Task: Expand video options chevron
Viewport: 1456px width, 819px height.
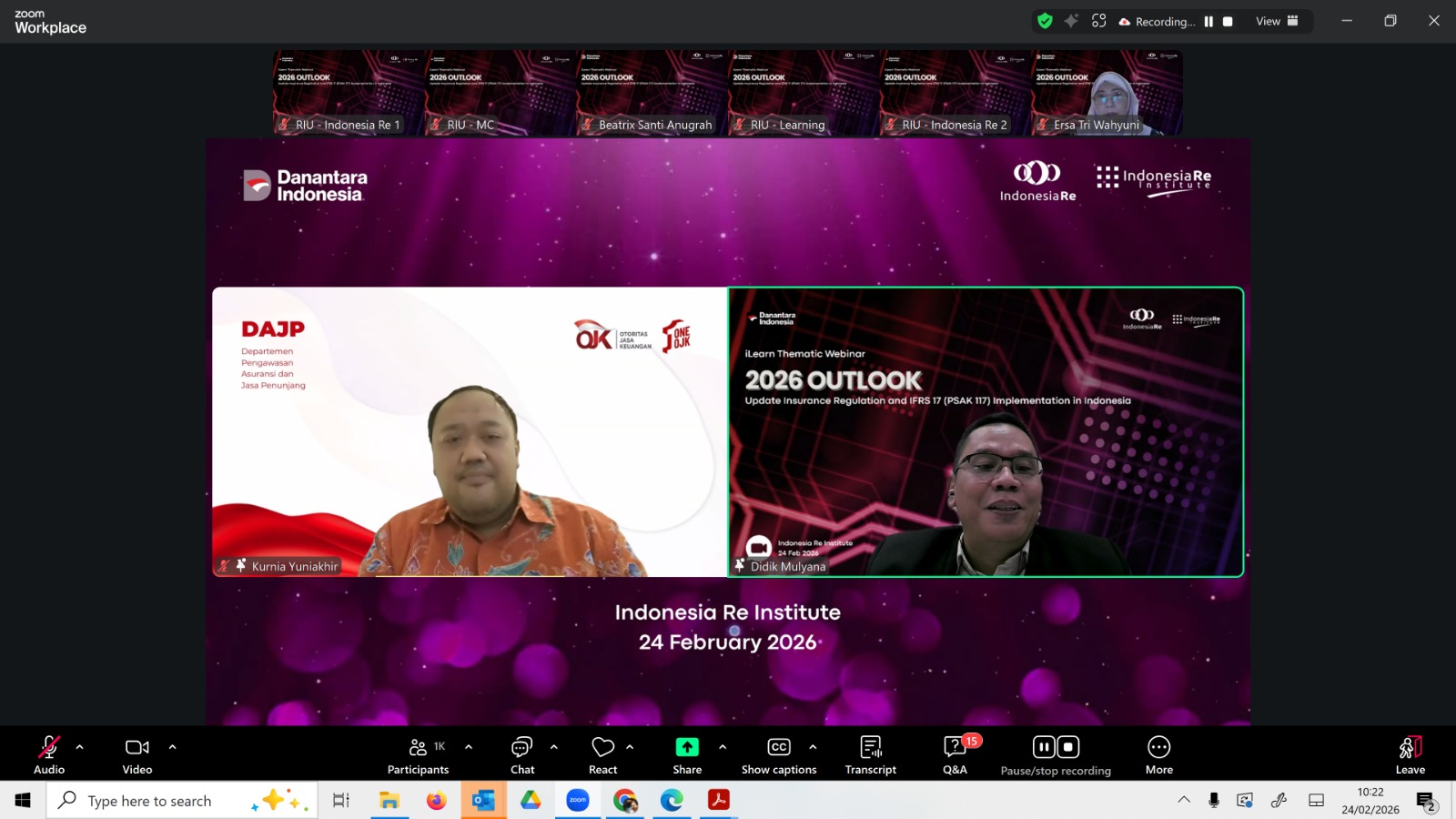Action: [x=172, y=747]
